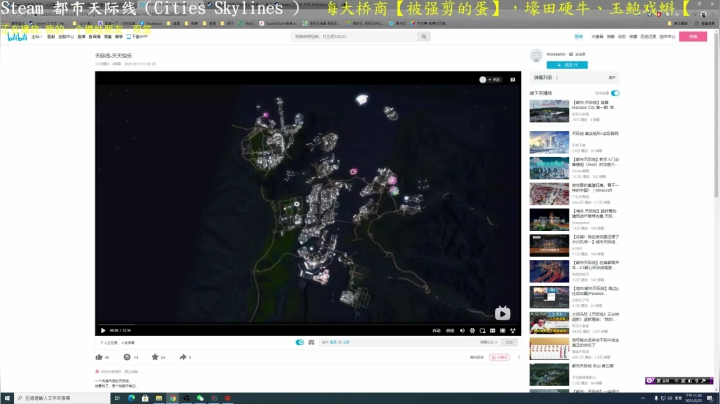Image resolution: width=720 pixels, height=404 pixels.
Task: Open Download APP link in navbar
Action: pos(137,37)
